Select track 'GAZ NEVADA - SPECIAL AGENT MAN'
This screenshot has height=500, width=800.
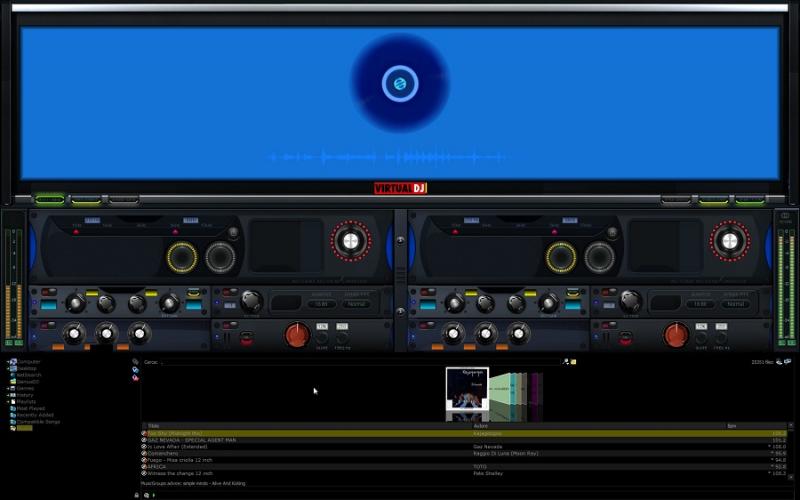[x=464, y=440]
